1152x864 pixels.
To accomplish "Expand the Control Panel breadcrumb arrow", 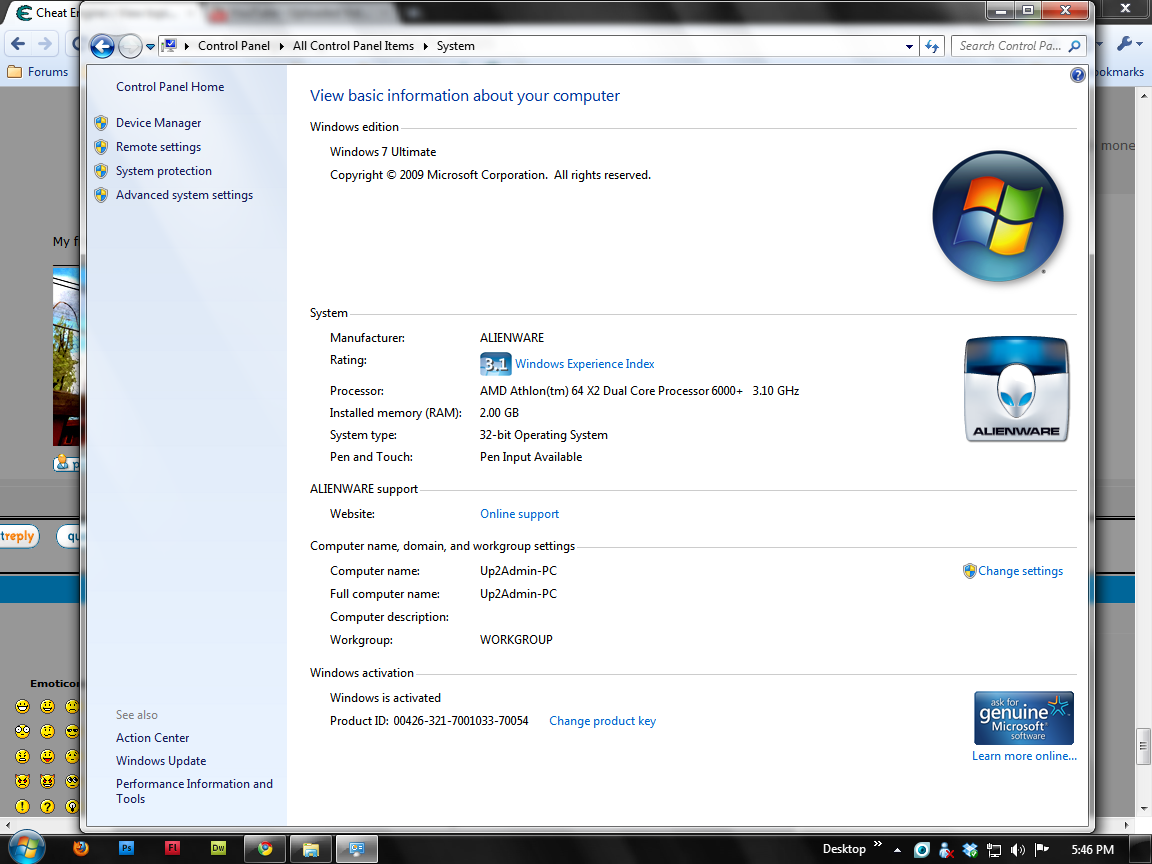I will [281, 46].
